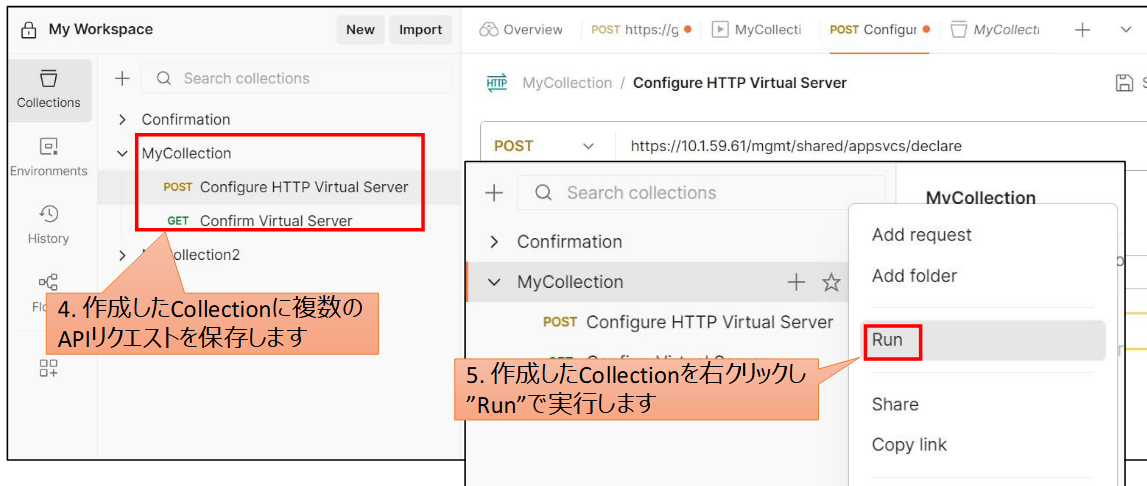The width and height of the screenshot is (1147, 486).
Task: Add a request with the MyCollection plus icon
Action: coord(796,283)
